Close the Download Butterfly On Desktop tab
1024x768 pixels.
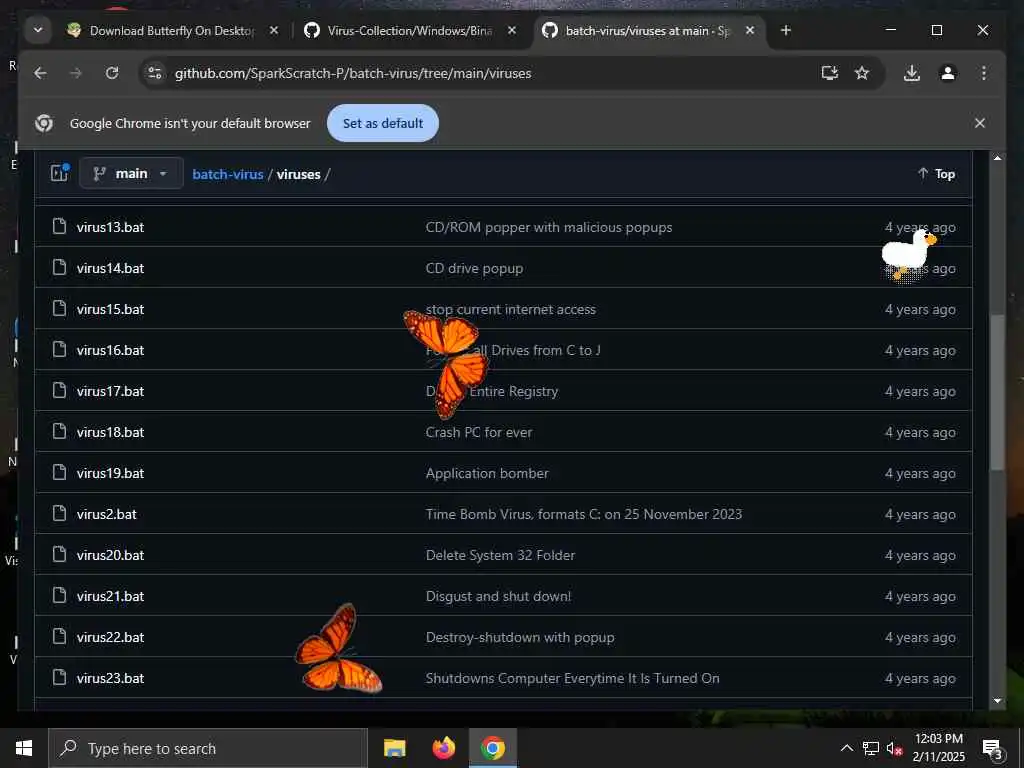coord(274,30)
